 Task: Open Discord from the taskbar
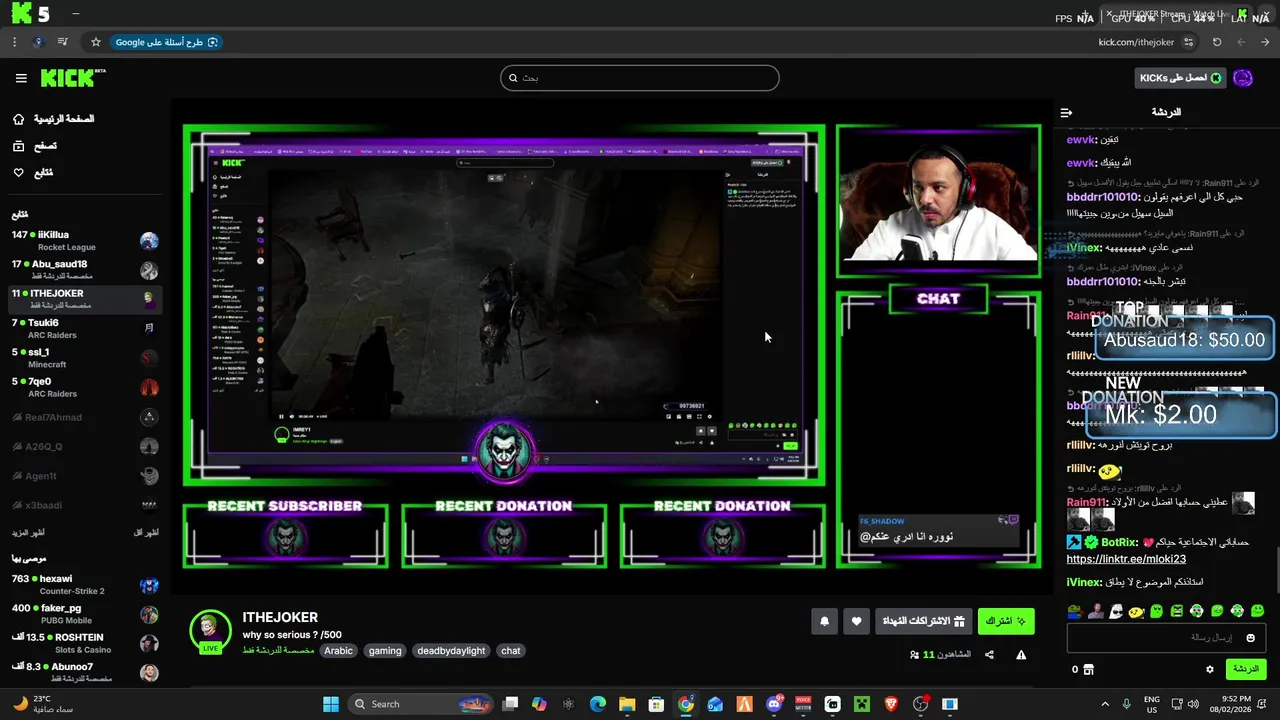point(774,704)
